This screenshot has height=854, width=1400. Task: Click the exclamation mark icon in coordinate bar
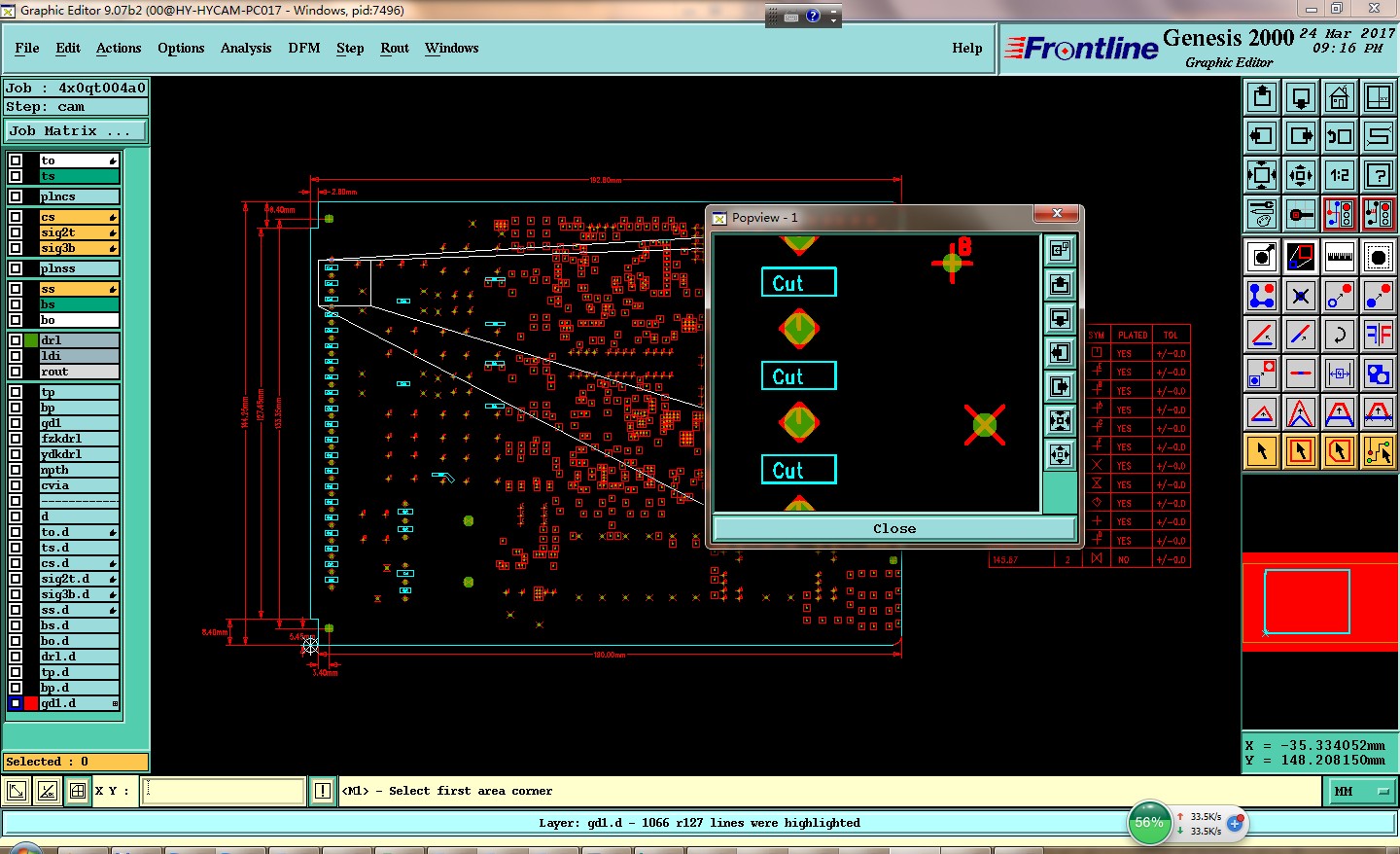(x=323, y=791)
